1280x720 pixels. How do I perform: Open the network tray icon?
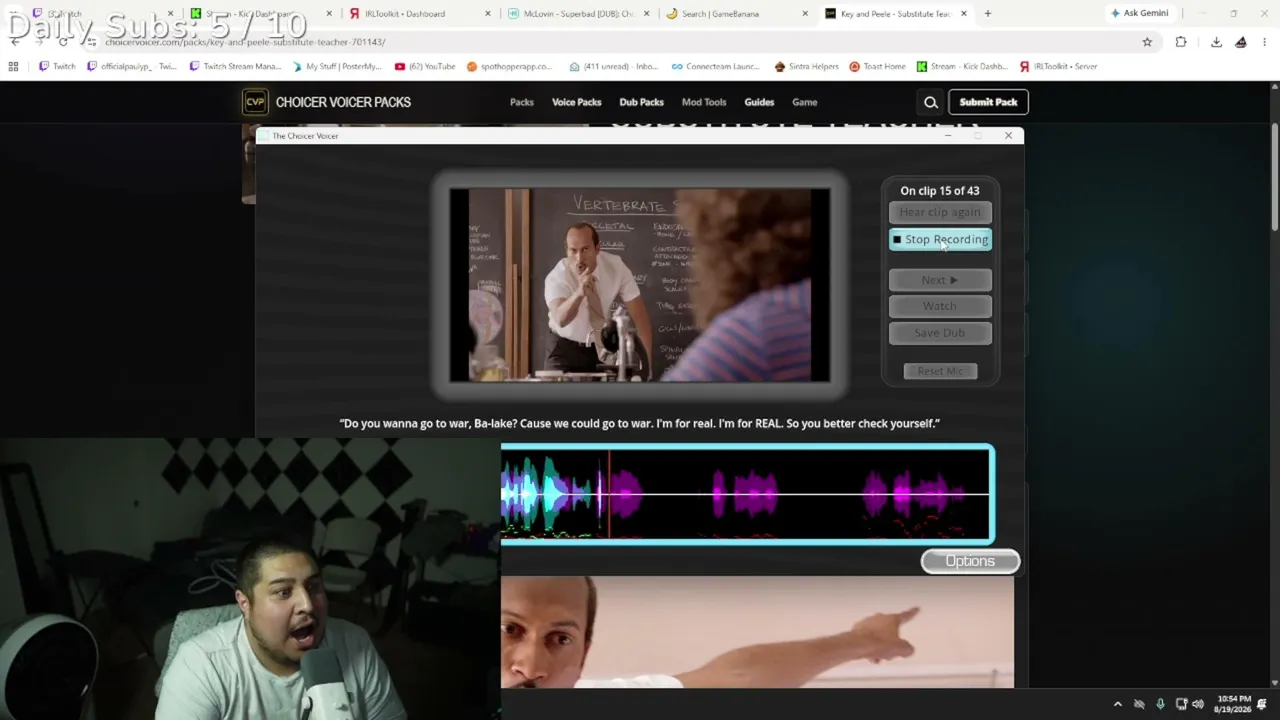(1181, 704)
